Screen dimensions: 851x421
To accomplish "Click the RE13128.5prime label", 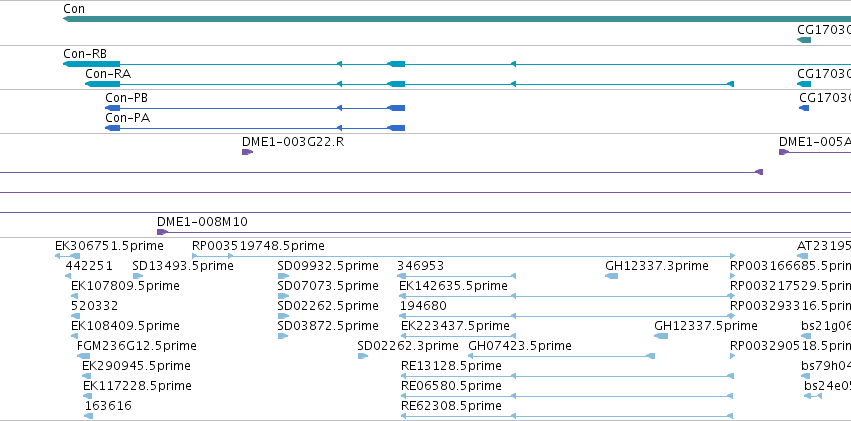I will [452, 366].
